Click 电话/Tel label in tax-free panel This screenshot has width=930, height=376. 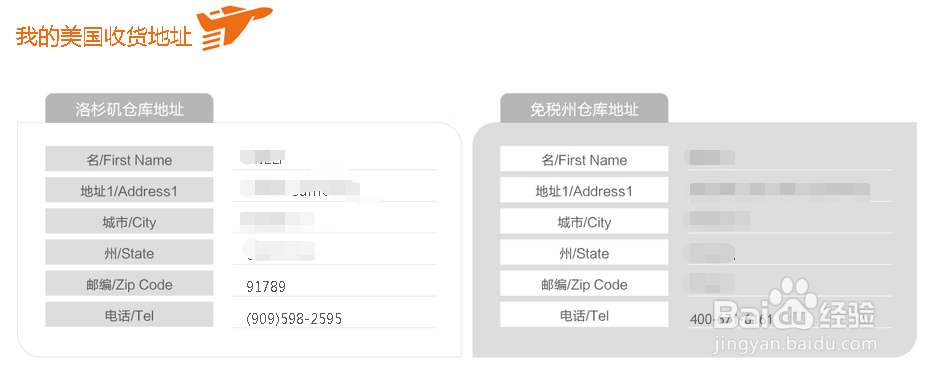tap(584, 315)
